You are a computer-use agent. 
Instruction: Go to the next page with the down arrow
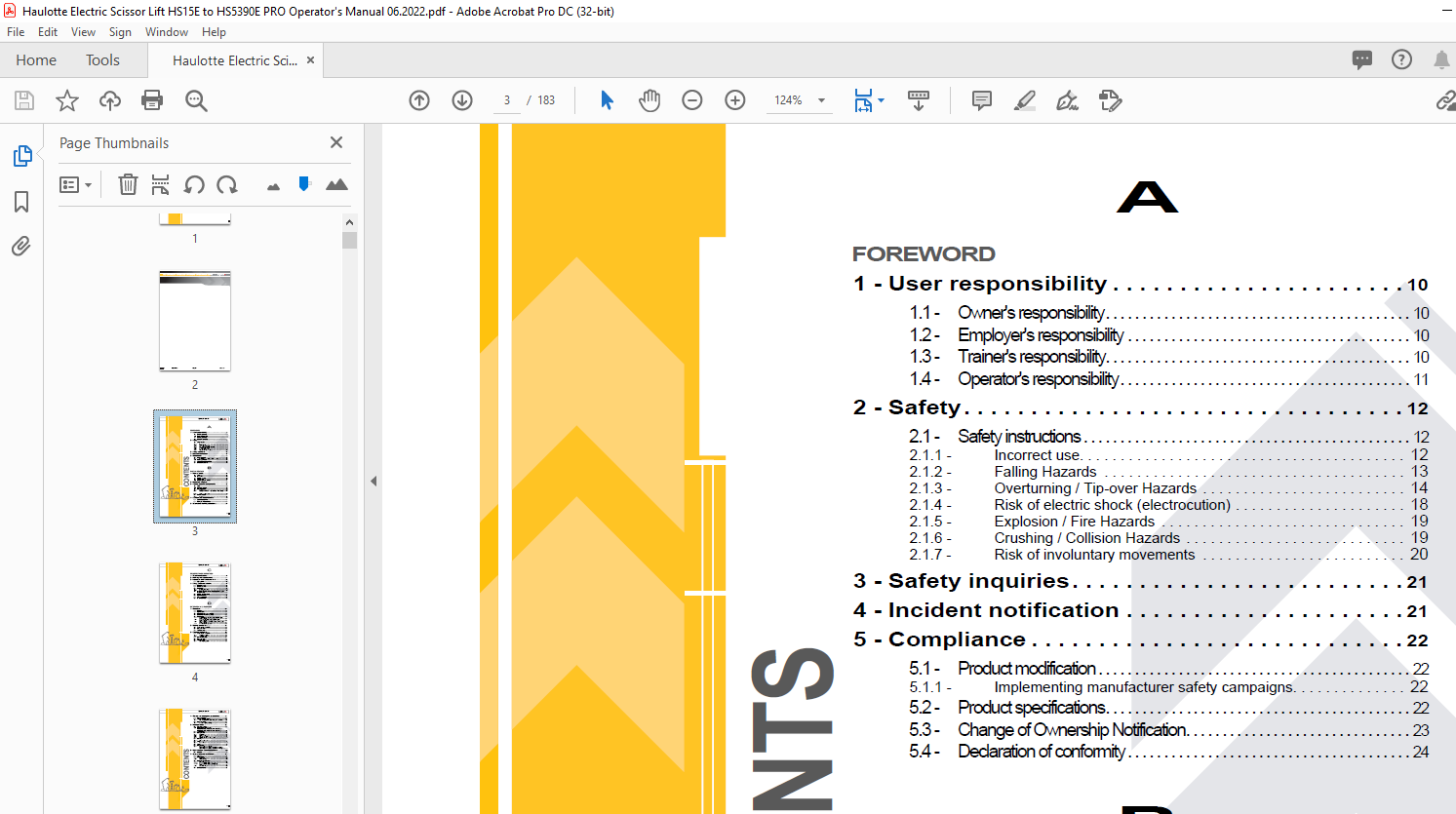pos(462,100)
